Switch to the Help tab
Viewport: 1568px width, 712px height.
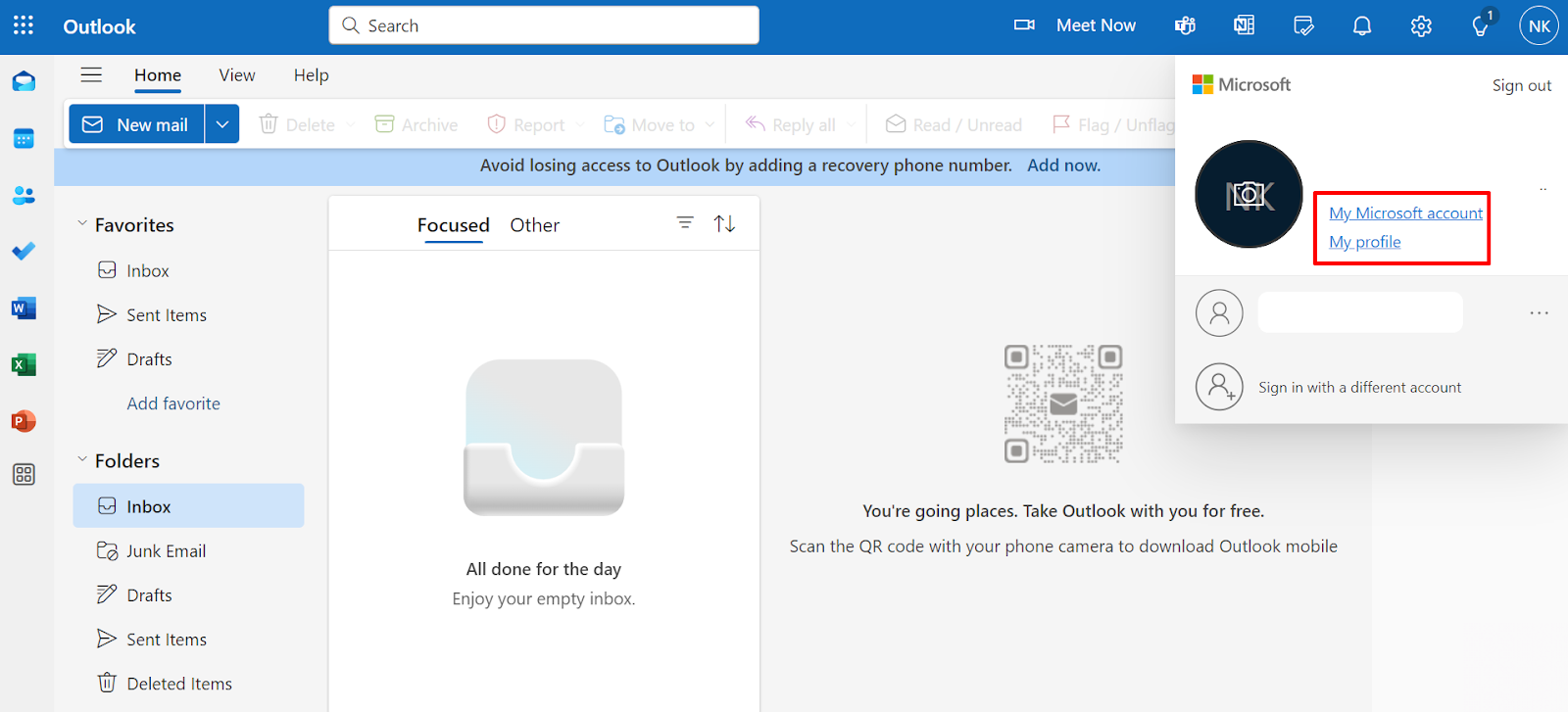(x=312, y=75)
